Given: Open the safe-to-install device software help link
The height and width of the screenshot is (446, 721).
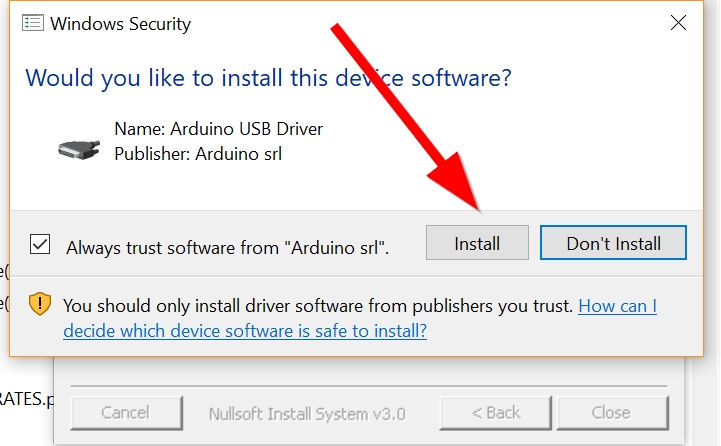Looking at the screenshot, I should click(x=245, y=330).
